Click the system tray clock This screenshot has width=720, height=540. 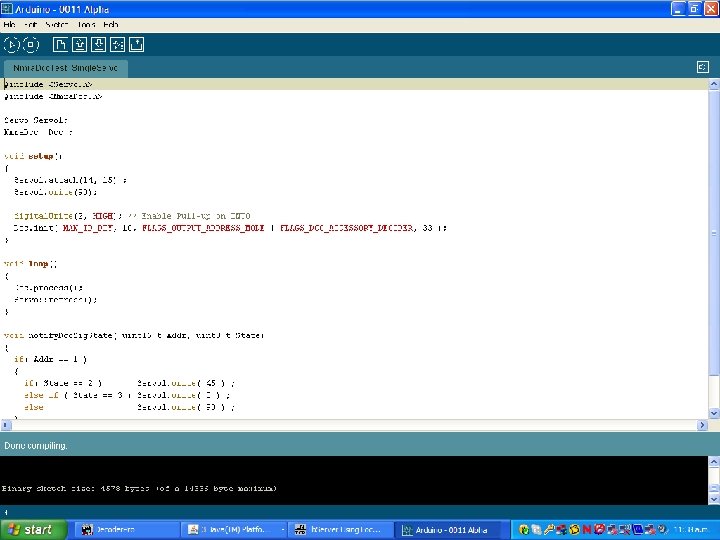point(691,530)
